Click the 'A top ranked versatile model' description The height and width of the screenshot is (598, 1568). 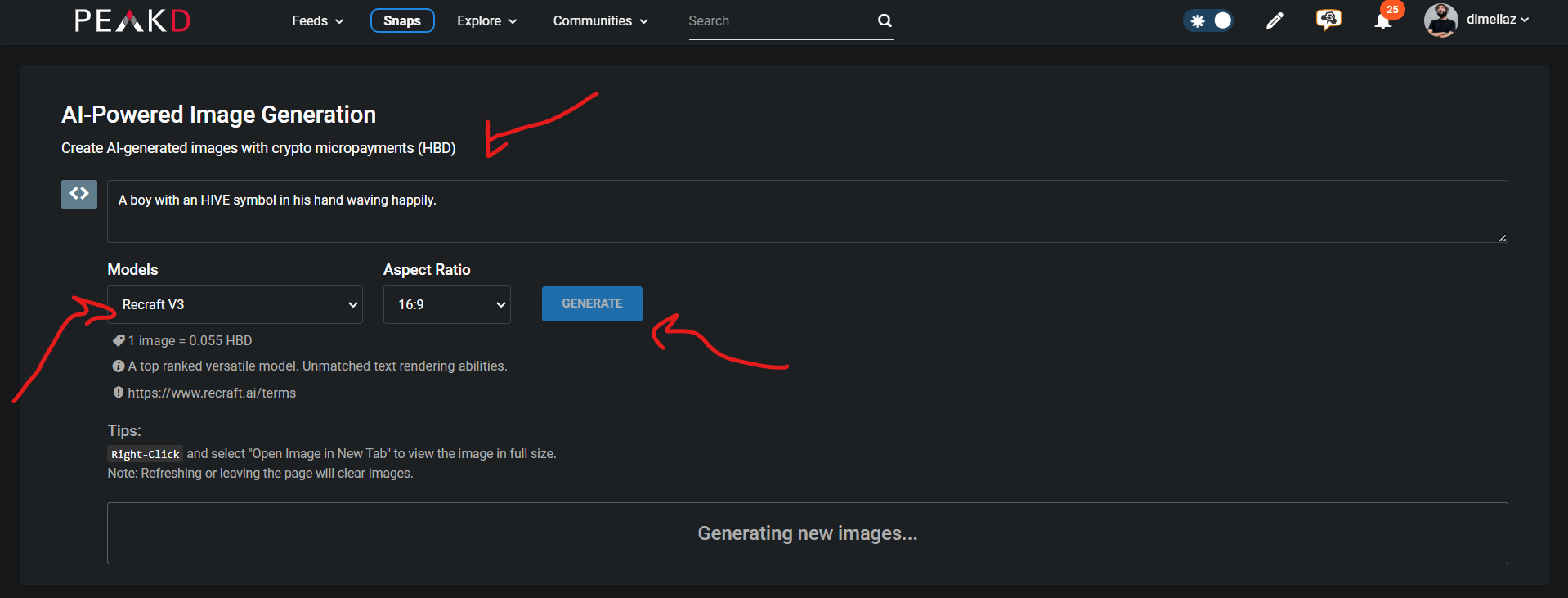click(x=317, y=366)
